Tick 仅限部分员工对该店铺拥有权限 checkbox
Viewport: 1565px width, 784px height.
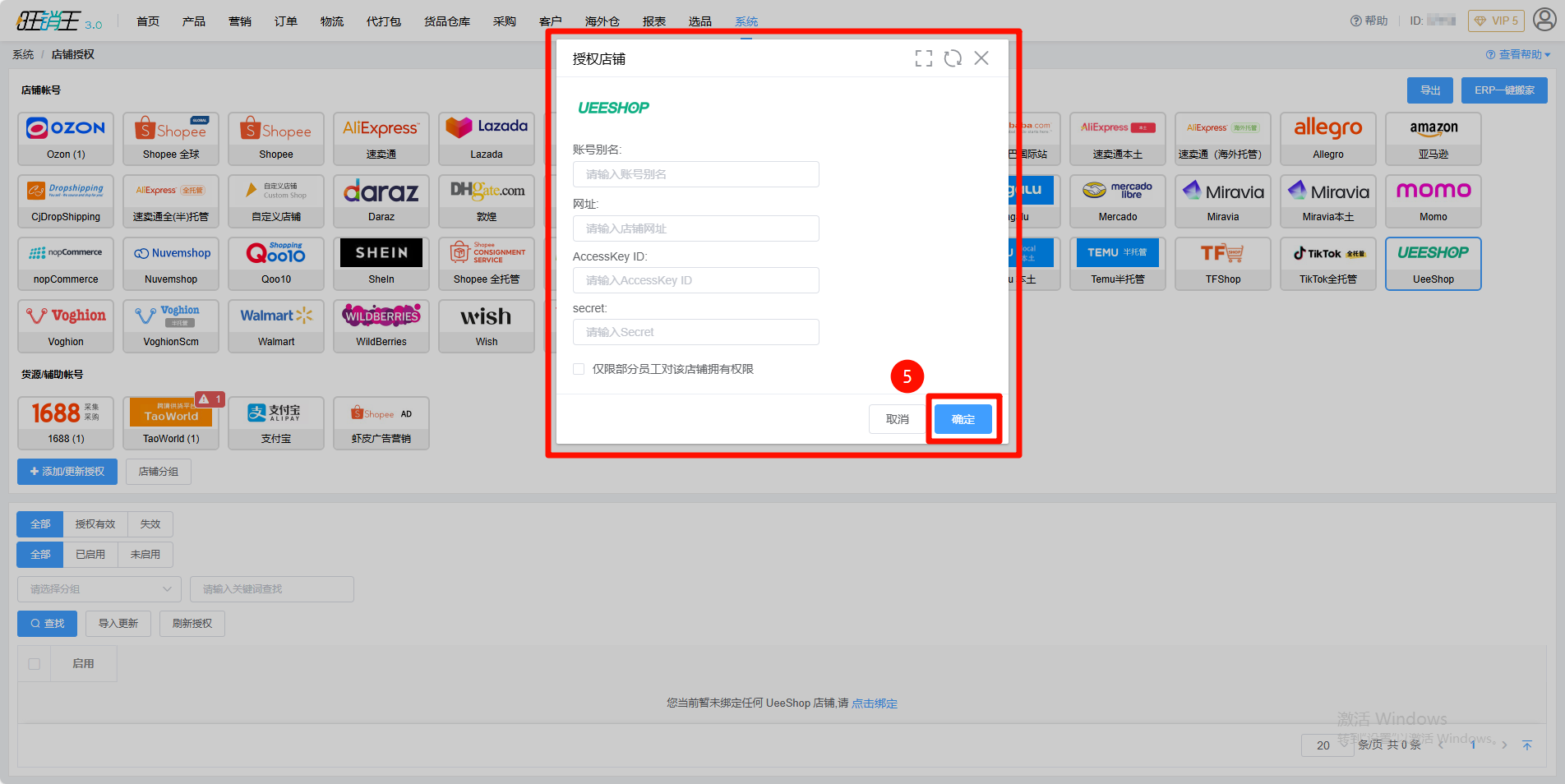click(579, 369)
